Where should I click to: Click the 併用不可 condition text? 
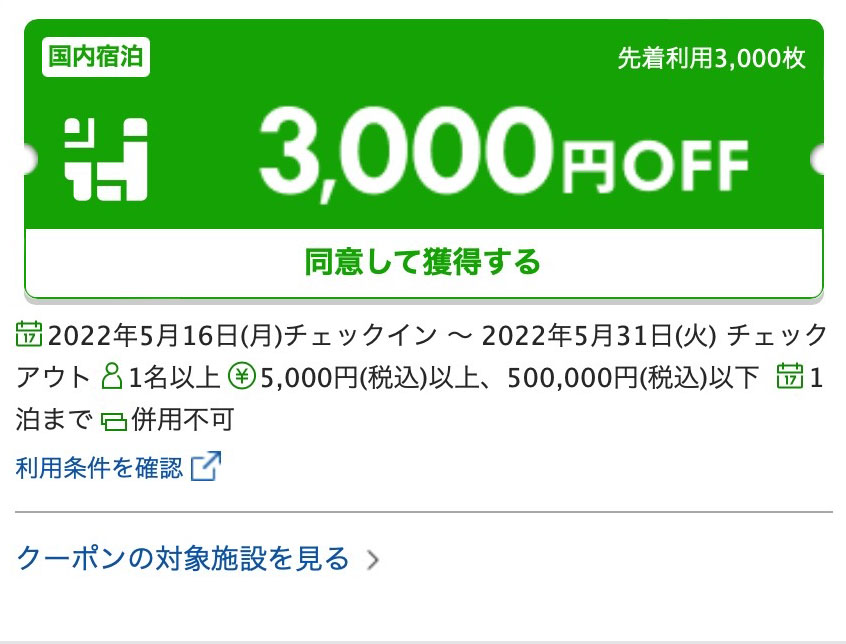pyautogui.click(x=183, y=419)
